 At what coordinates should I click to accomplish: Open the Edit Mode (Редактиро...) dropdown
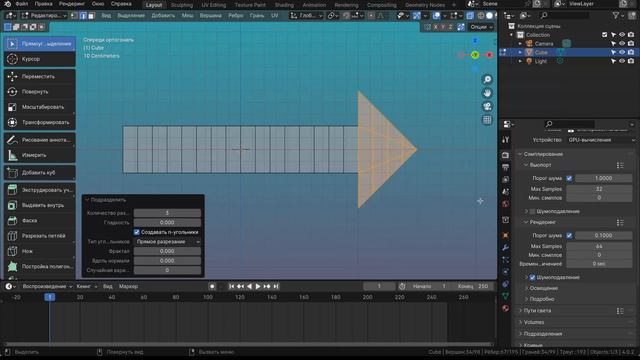pyautogui.click(x=44, y=16)
